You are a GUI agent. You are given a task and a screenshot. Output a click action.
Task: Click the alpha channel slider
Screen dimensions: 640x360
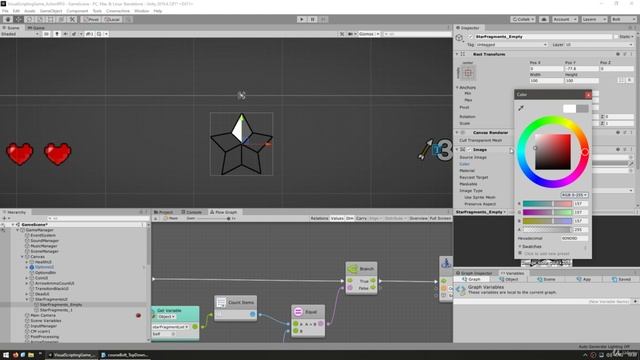tap(547, 230)
